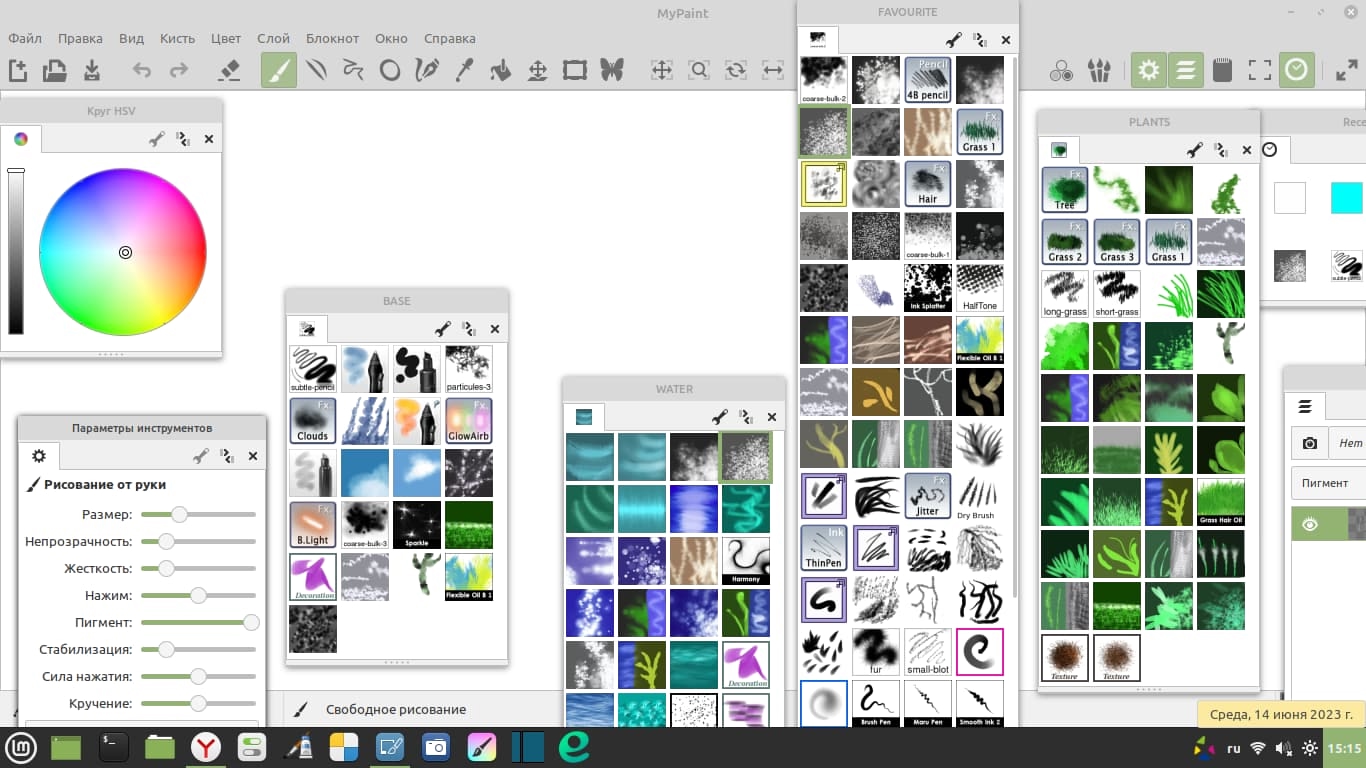Toggle the tool options gear button
The width and height of the screenshot is (1366, 768).
(x=1149, y=70)
